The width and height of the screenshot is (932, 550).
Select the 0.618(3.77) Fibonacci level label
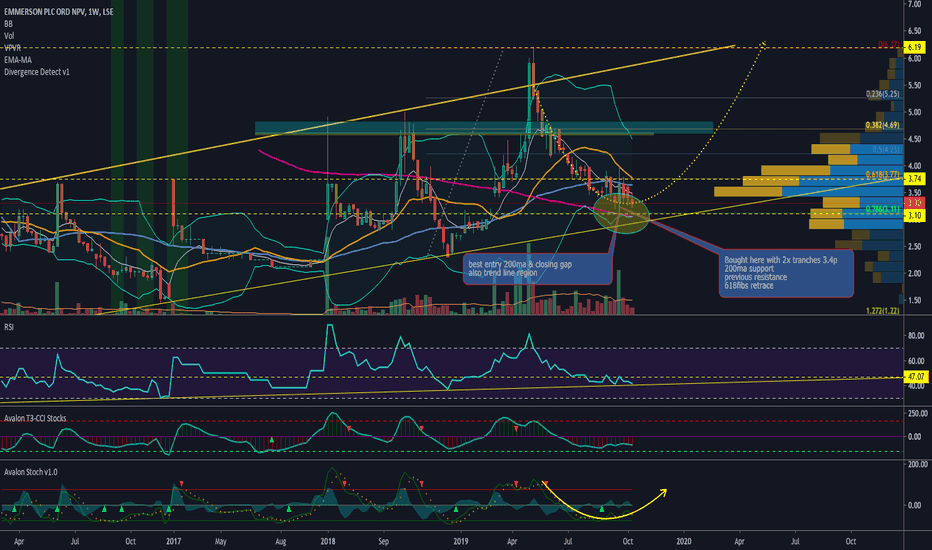click(883, 174)
